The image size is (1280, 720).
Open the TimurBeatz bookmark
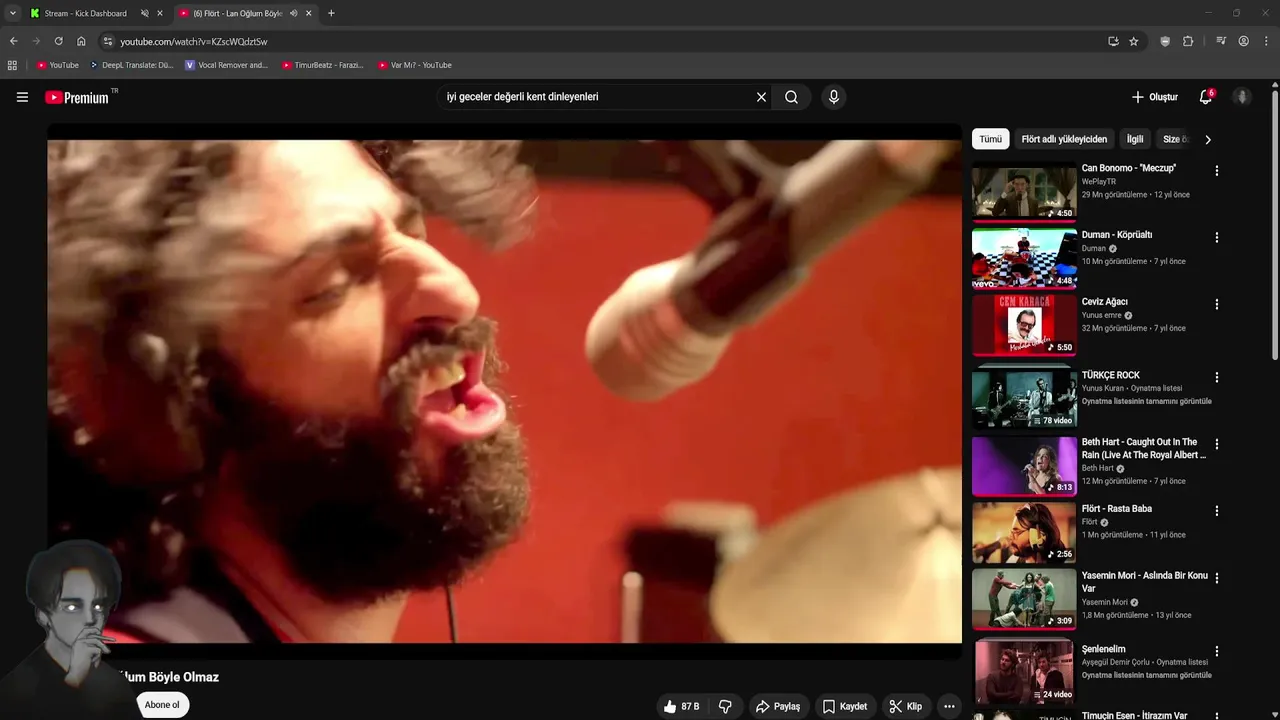click(322, 65)
